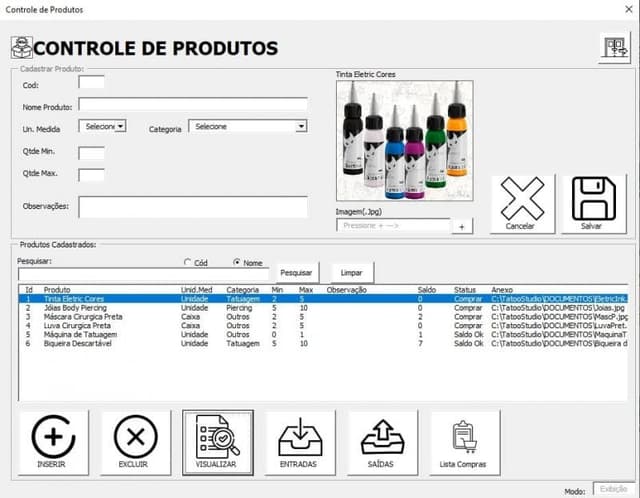
Task: Select the Jóias Body Piercing row
Action: 322,308
